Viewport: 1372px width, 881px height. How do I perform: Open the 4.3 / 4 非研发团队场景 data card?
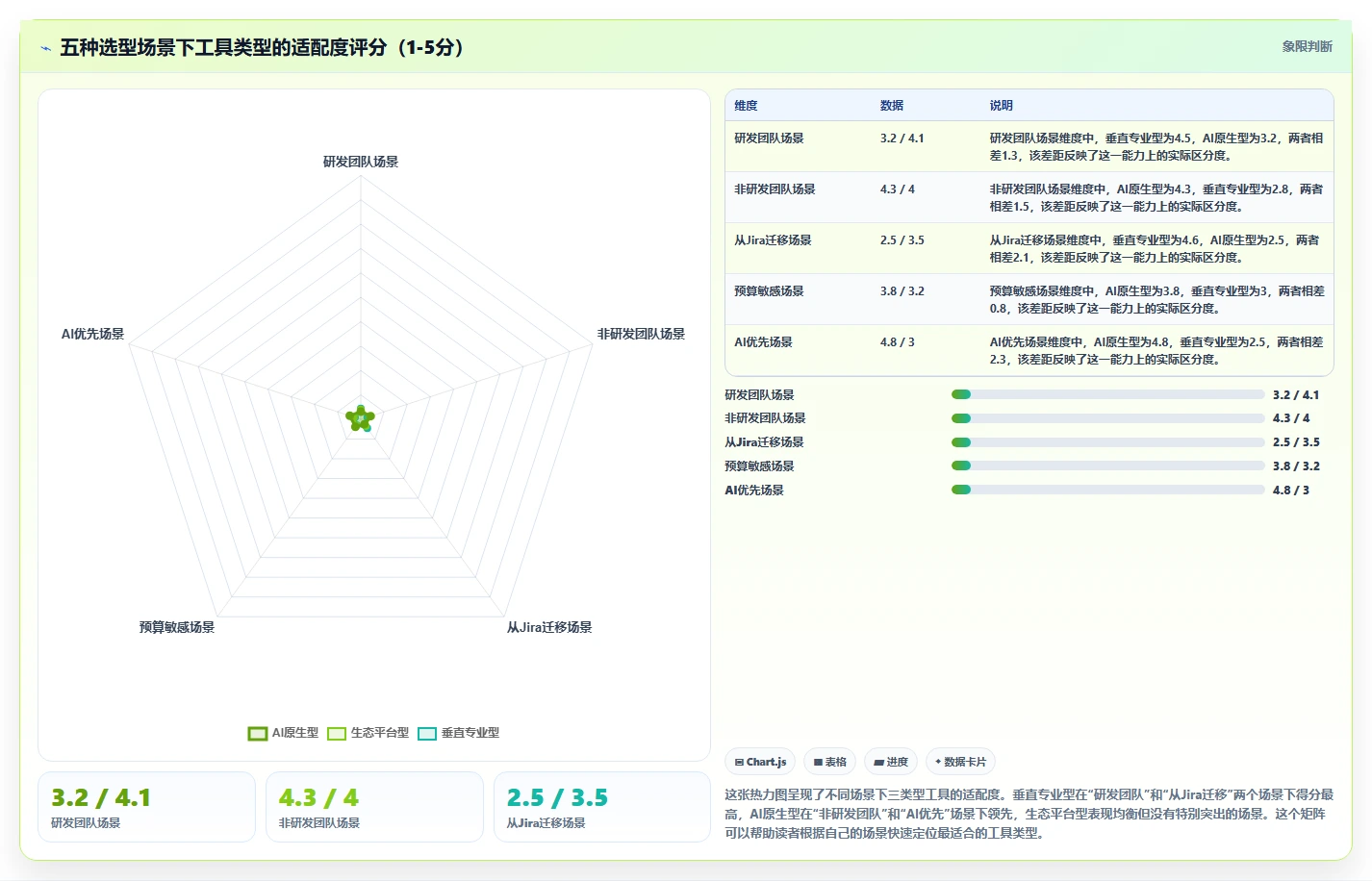(374, 807)
